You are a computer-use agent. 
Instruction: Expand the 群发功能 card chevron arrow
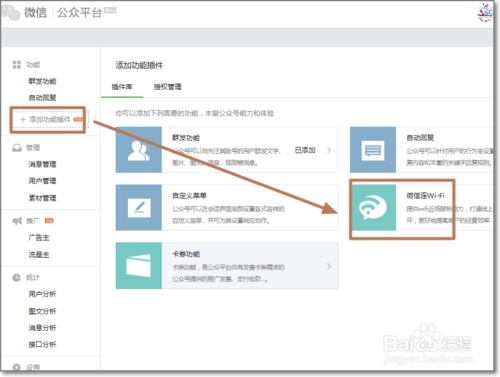pyautogui.click(x=329, y=150)
